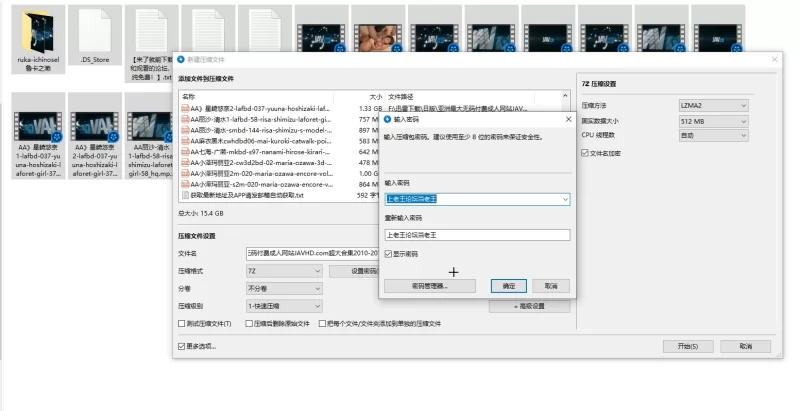This screenshot has width=800, height=411.
Task: Click the file icon of the s2m-020-maria-ozawa-encore row
Action: click(x=185, y=184)
